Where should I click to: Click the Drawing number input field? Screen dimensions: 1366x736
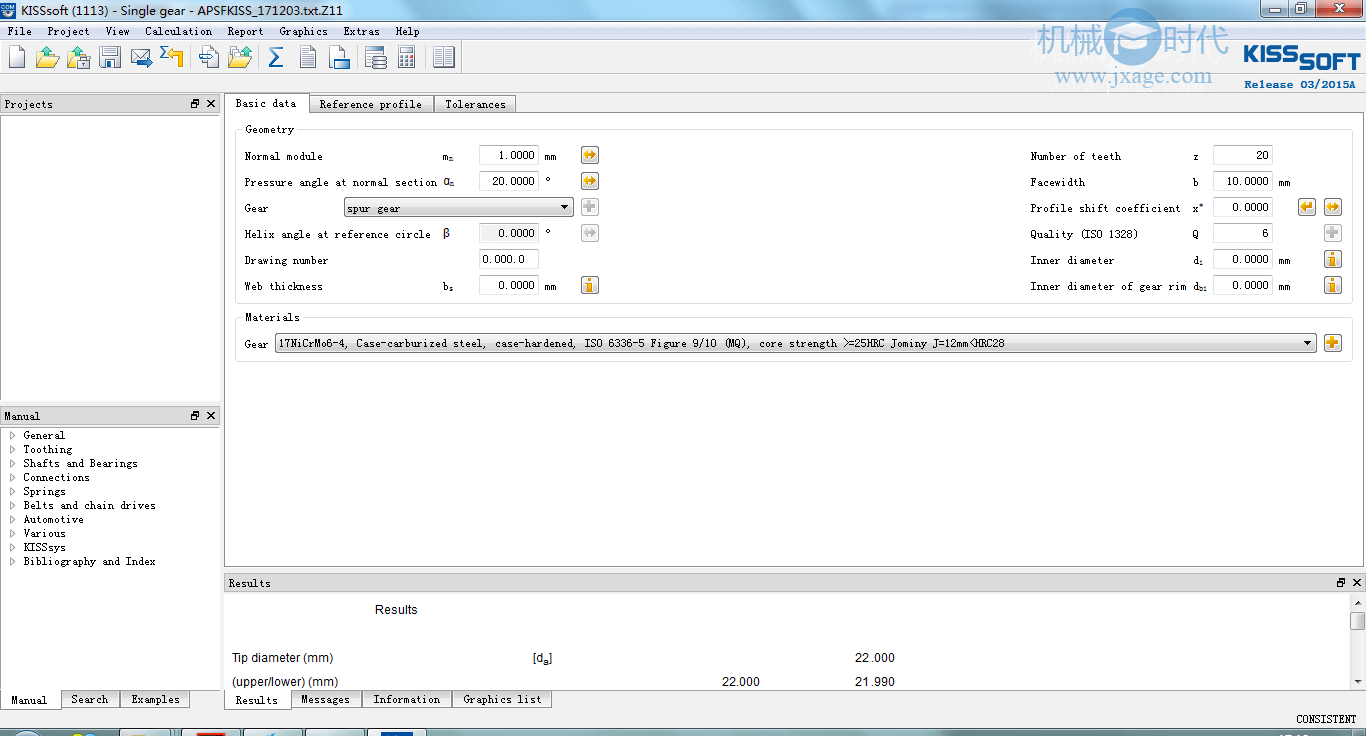click(x=509, y=259)
